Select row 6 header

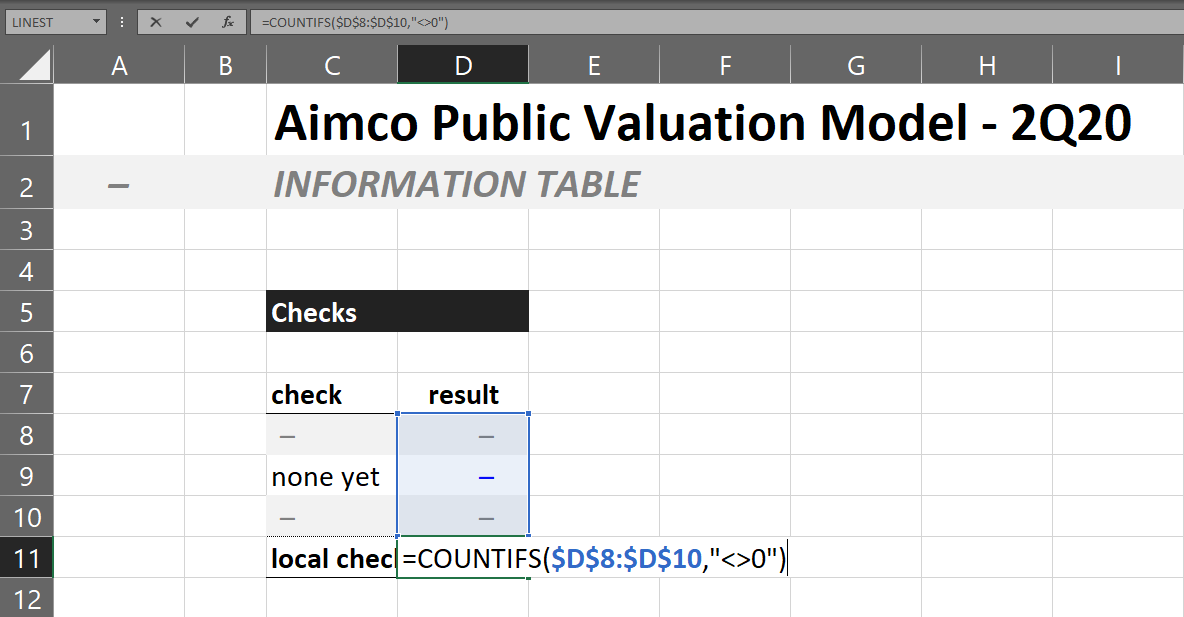[26, 353]
